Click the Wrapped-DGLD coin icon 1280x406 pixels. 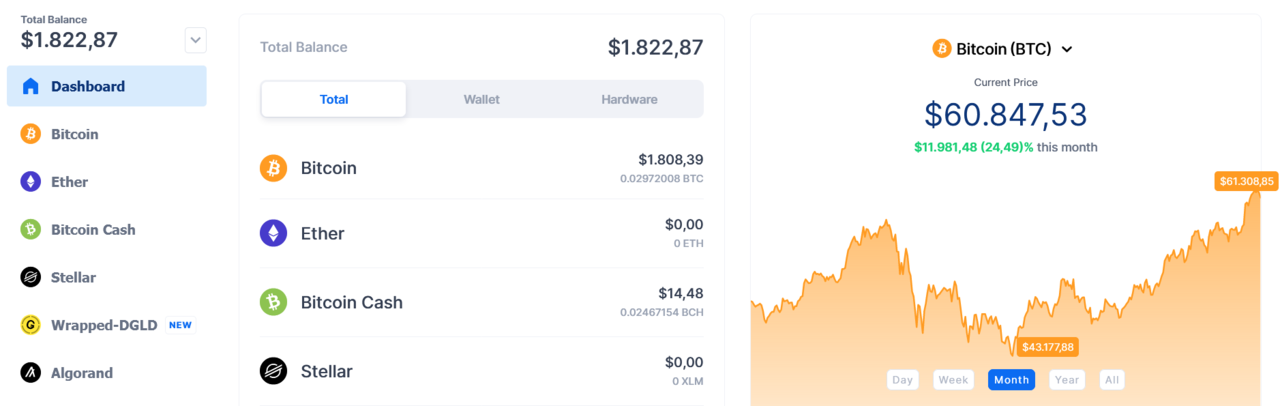point(31,325)
